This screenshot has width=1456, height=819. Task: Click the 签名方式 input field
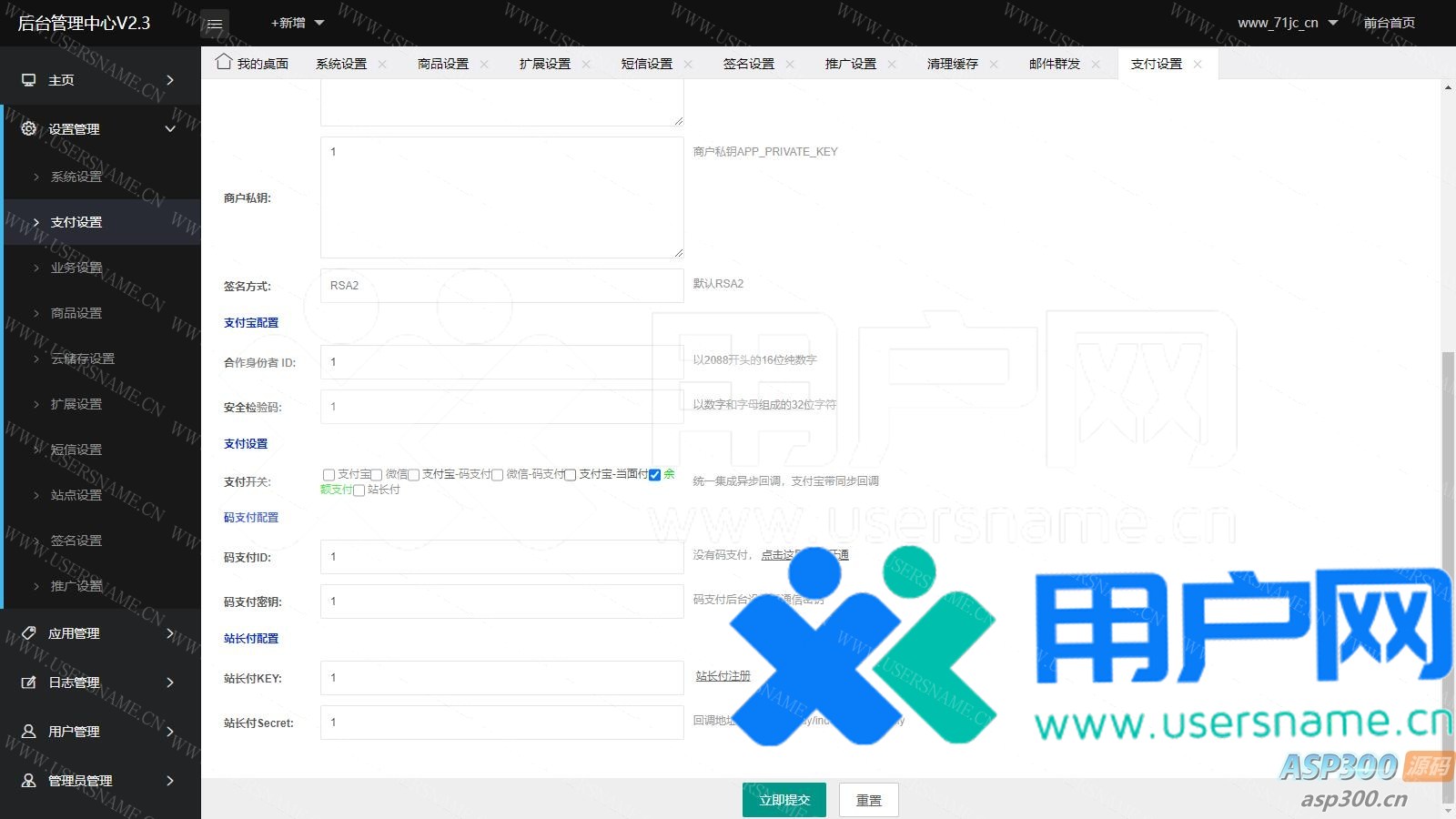(x=501, y=286)
